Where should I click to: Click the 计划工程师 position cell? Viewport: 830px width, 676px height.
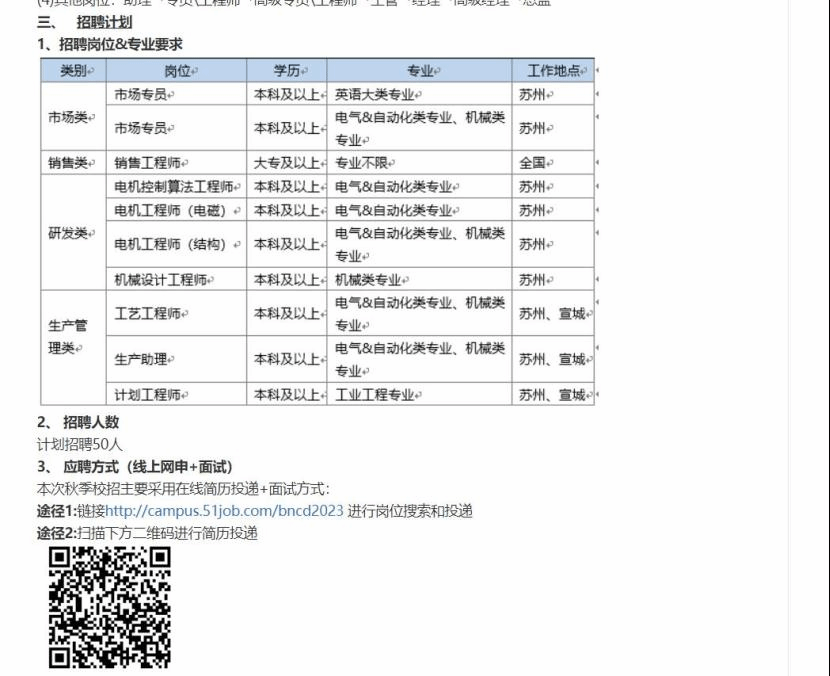149,395
